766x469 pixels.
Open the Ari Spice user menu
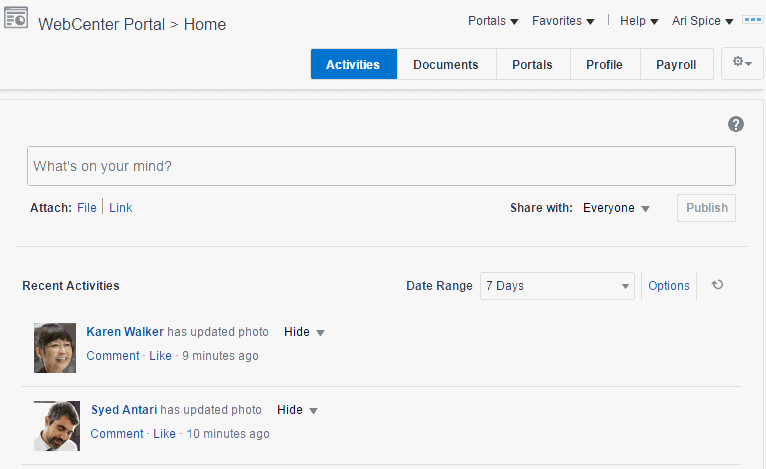703,21
